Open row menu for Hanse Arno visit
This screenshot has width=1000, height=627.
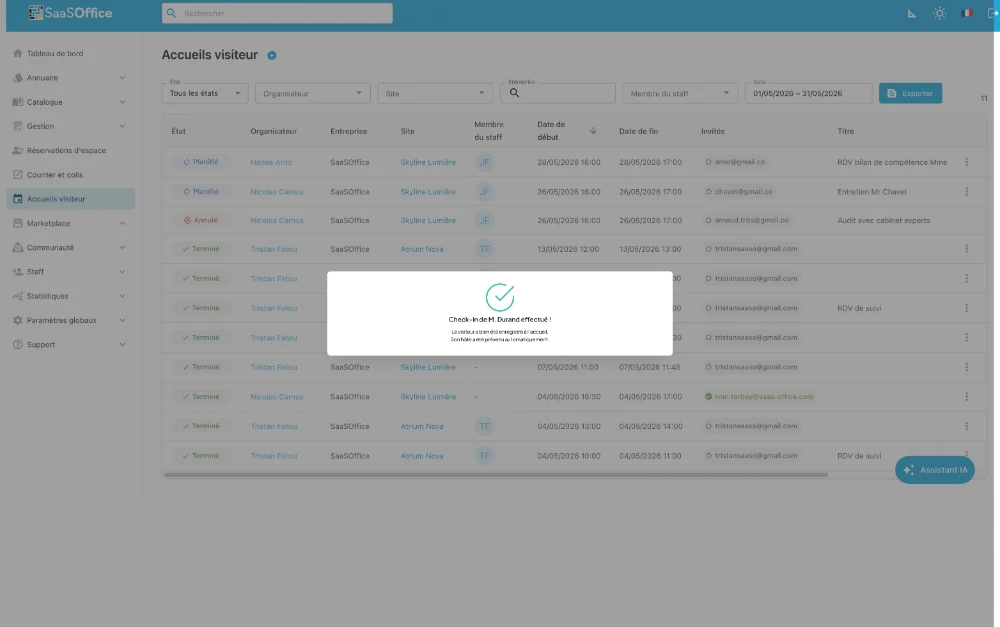point(966,162)
